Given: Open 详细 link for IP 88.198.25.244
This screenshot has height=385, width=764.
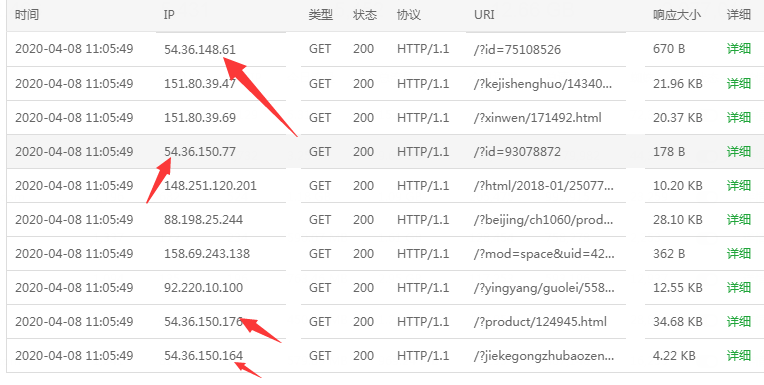Looking at the screenshot, I should (739, 220).
